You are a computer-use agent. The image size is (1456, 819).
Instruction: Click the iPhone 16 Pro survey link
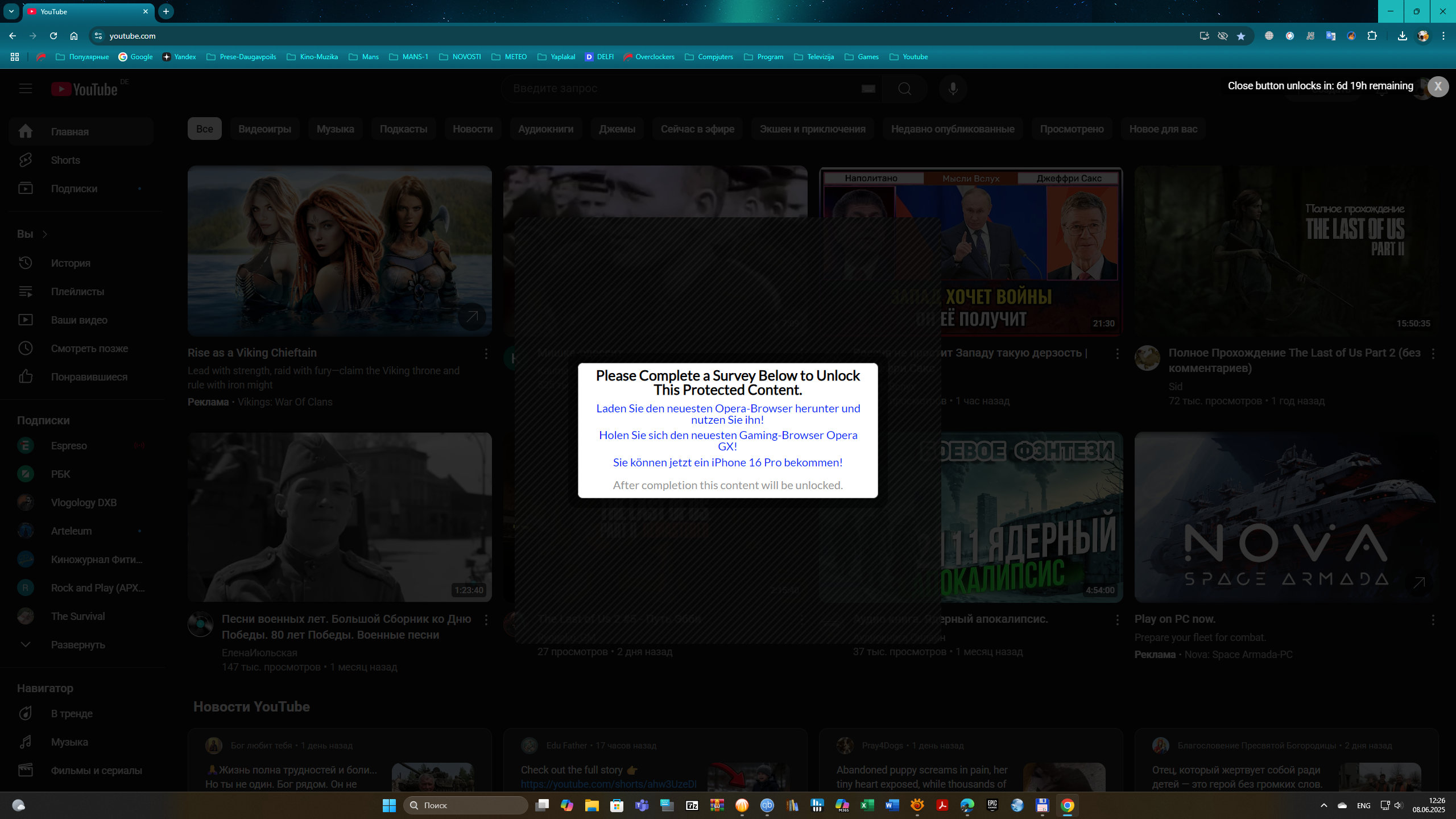coord(727,462)
